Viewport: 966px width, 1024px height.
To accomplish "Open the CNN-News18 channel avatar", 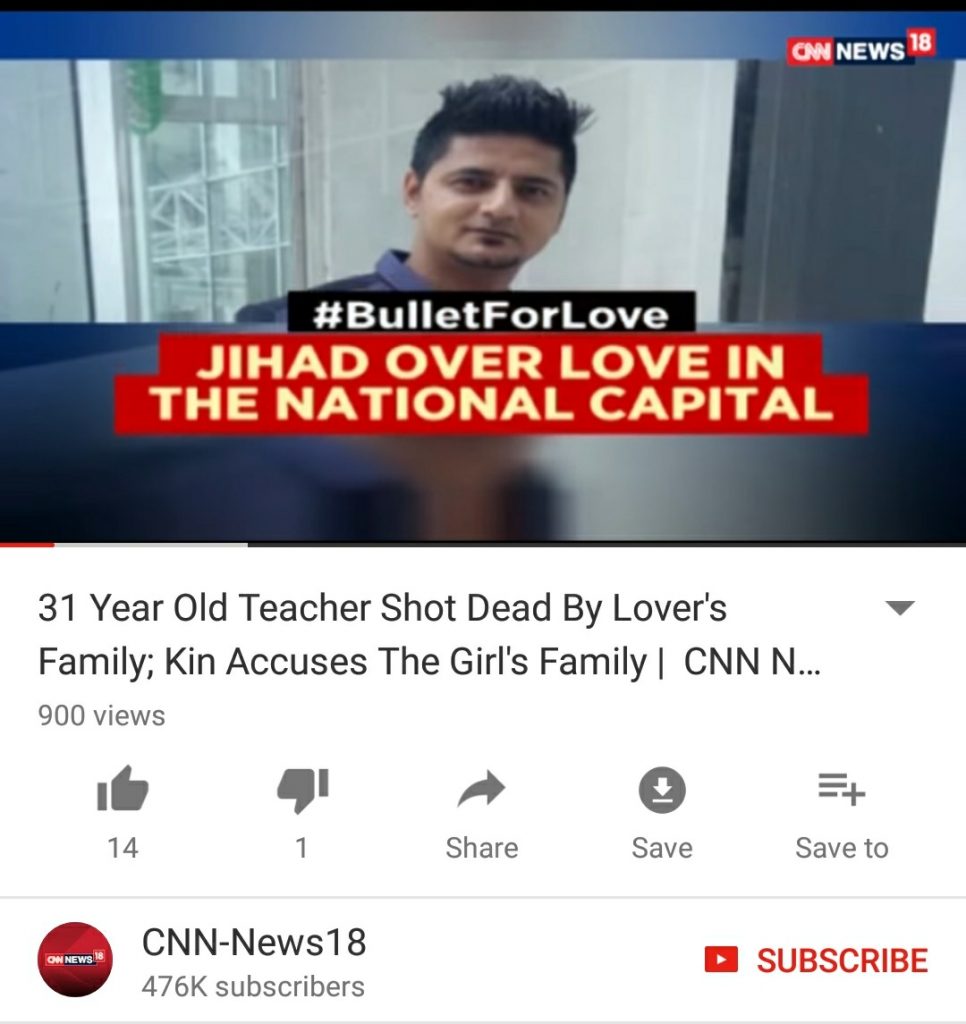I will point(75,959).
